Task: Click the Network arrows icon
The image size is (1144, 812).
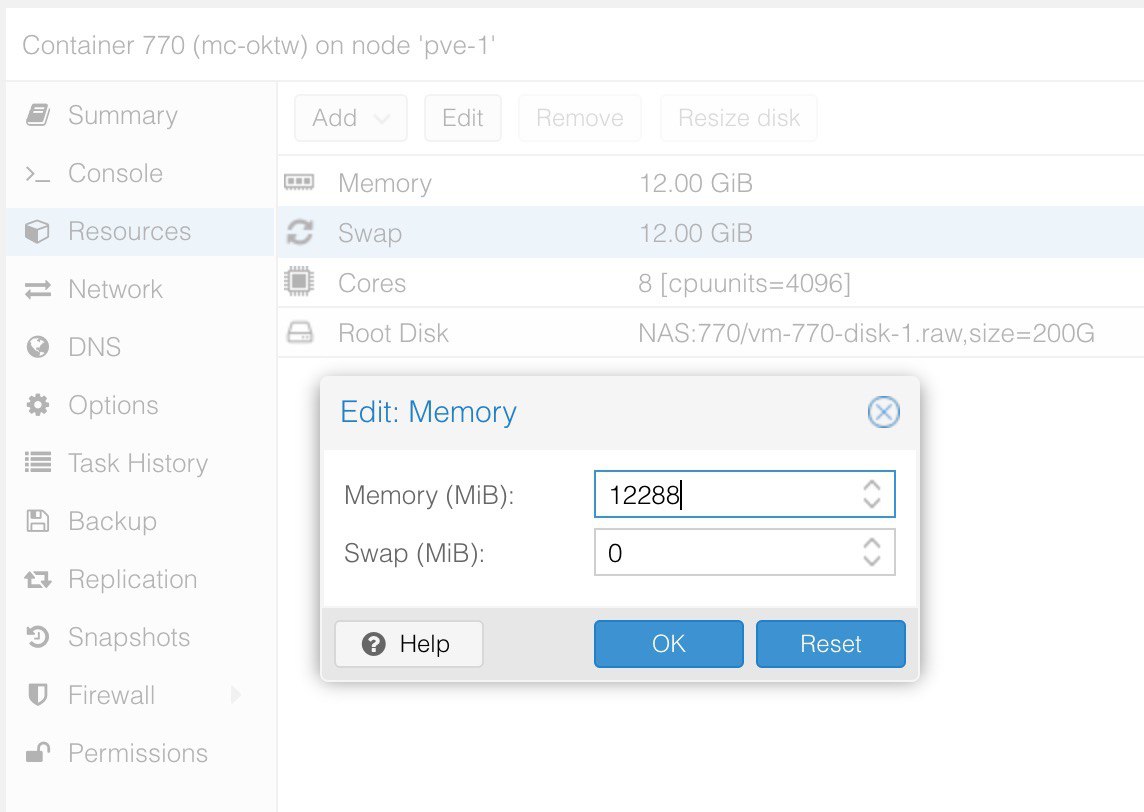Action: click(38, 290)
